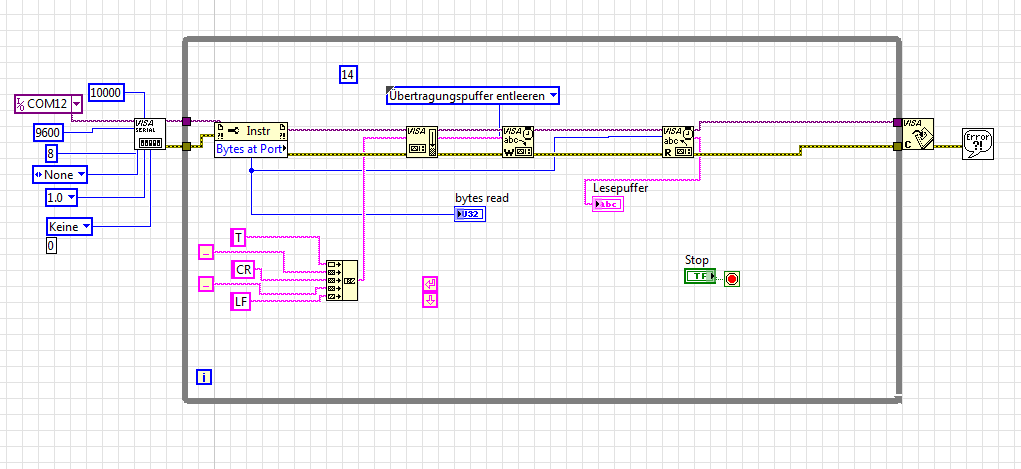Image resolution: width=1021 pixels, height=469 pixels.
Task: Select the VISA Flush I/O Buffer node
Action: pos(422,141)
